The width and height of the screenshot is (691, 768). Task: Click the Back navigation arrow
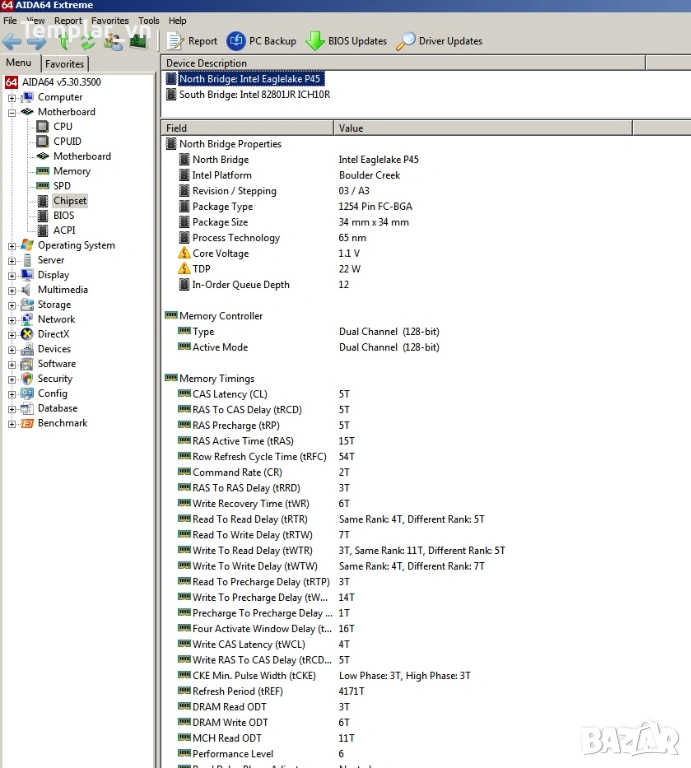pos(12,41)
